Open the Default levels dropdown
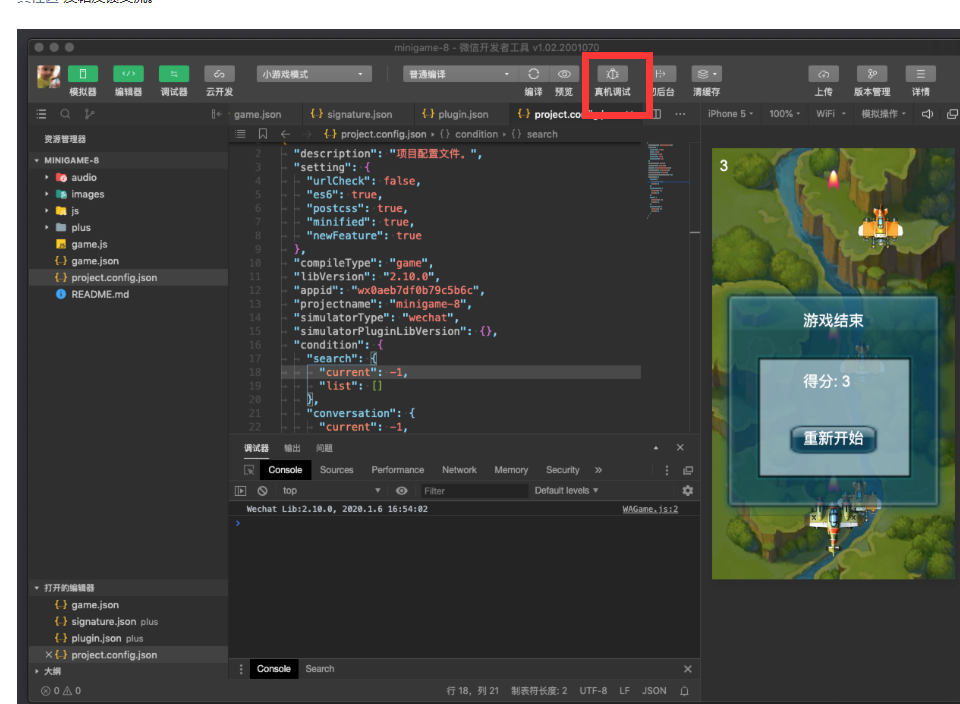Viewport: 960px width, 704px height. [566, 491]
